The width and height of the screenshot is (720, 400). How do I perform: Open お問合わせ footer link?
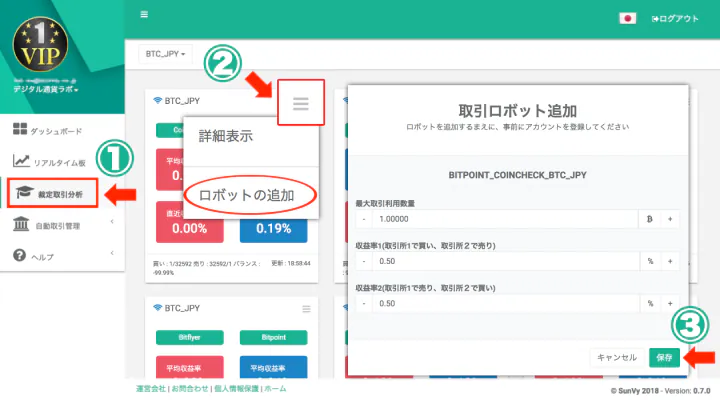pyautogui.click(x=190, y=389)
